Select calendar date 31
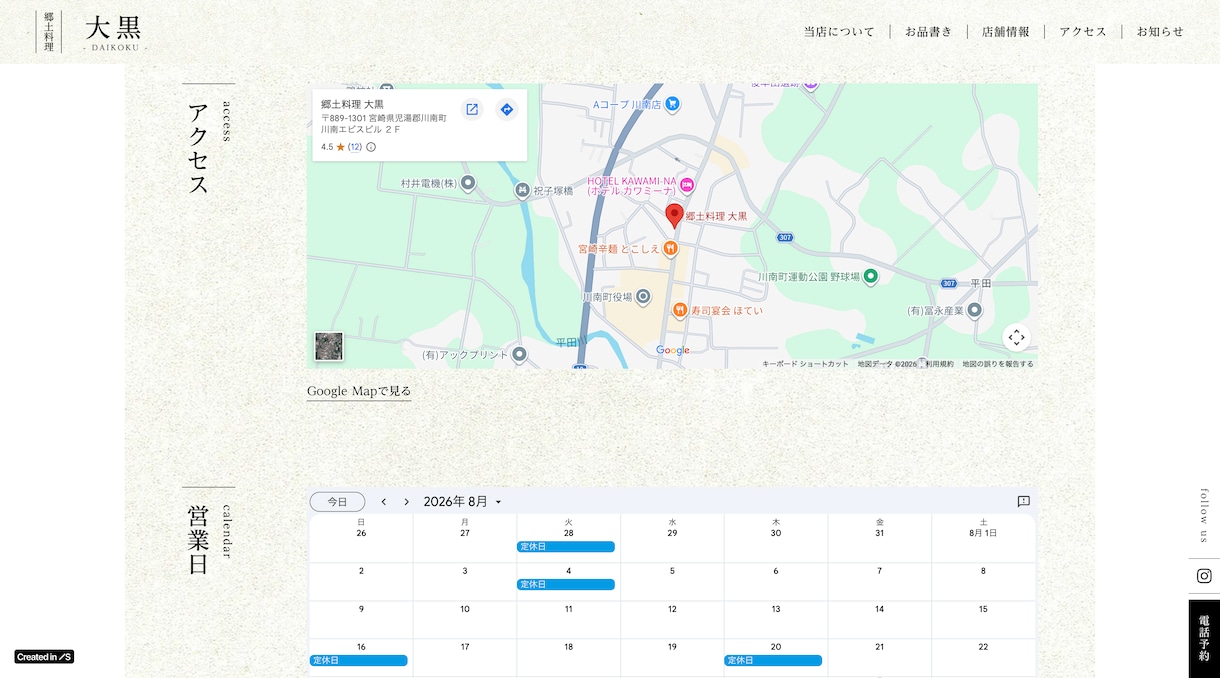This screenshot has height=678, width=1220. pyautogui.click(x=880, y=533)
